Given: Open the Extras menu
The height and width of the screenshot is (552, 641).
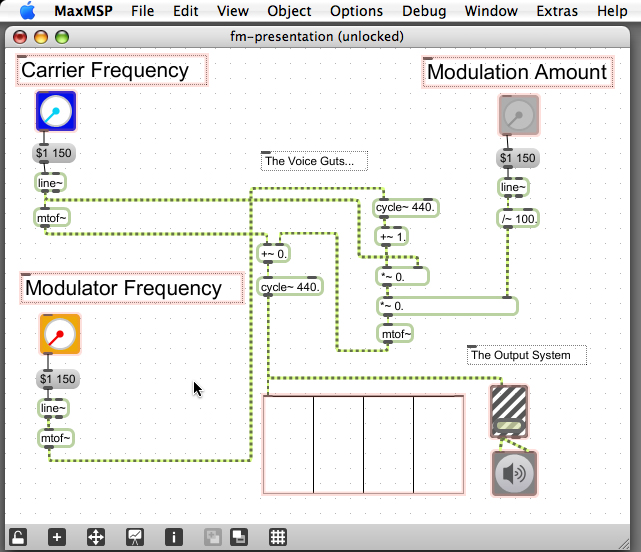Looking at the screenshot, I should [x=557, y=11].
